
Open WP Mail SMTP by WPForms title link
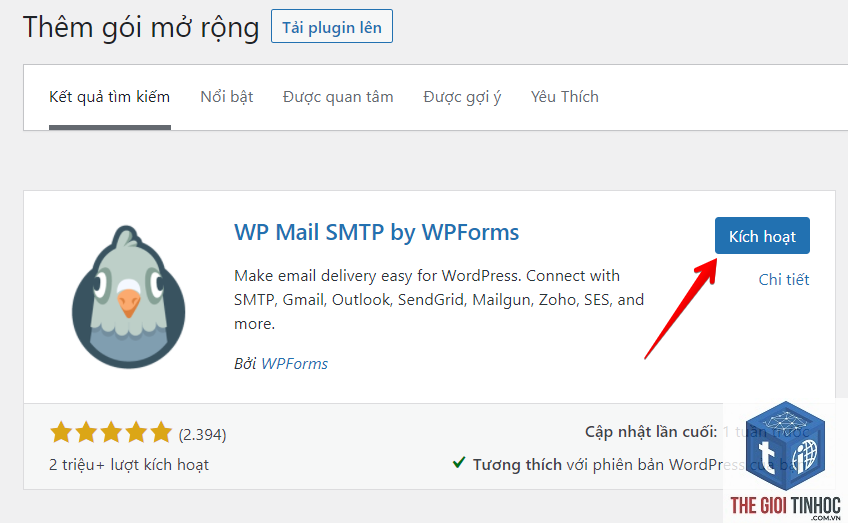tap(376, 233)
